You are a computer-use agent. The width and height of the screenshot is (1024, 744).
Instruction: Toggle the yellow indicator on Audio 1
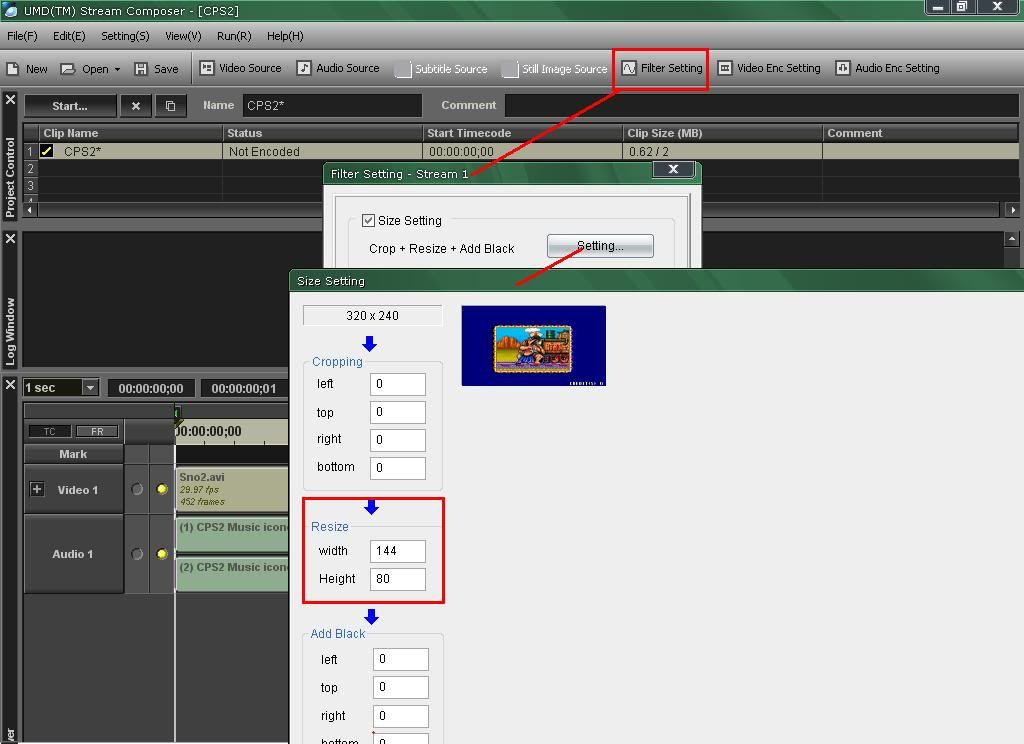pyautogui.click(x=162, y=554)
